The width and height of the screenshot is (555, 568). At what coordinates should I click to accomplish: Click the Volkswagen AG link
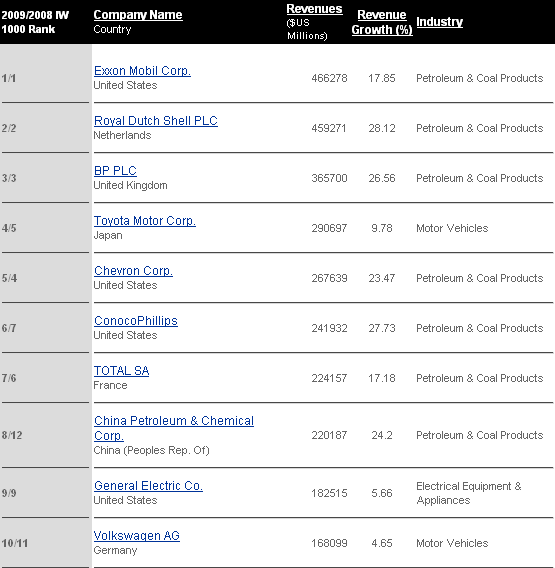tap(137, 536)
